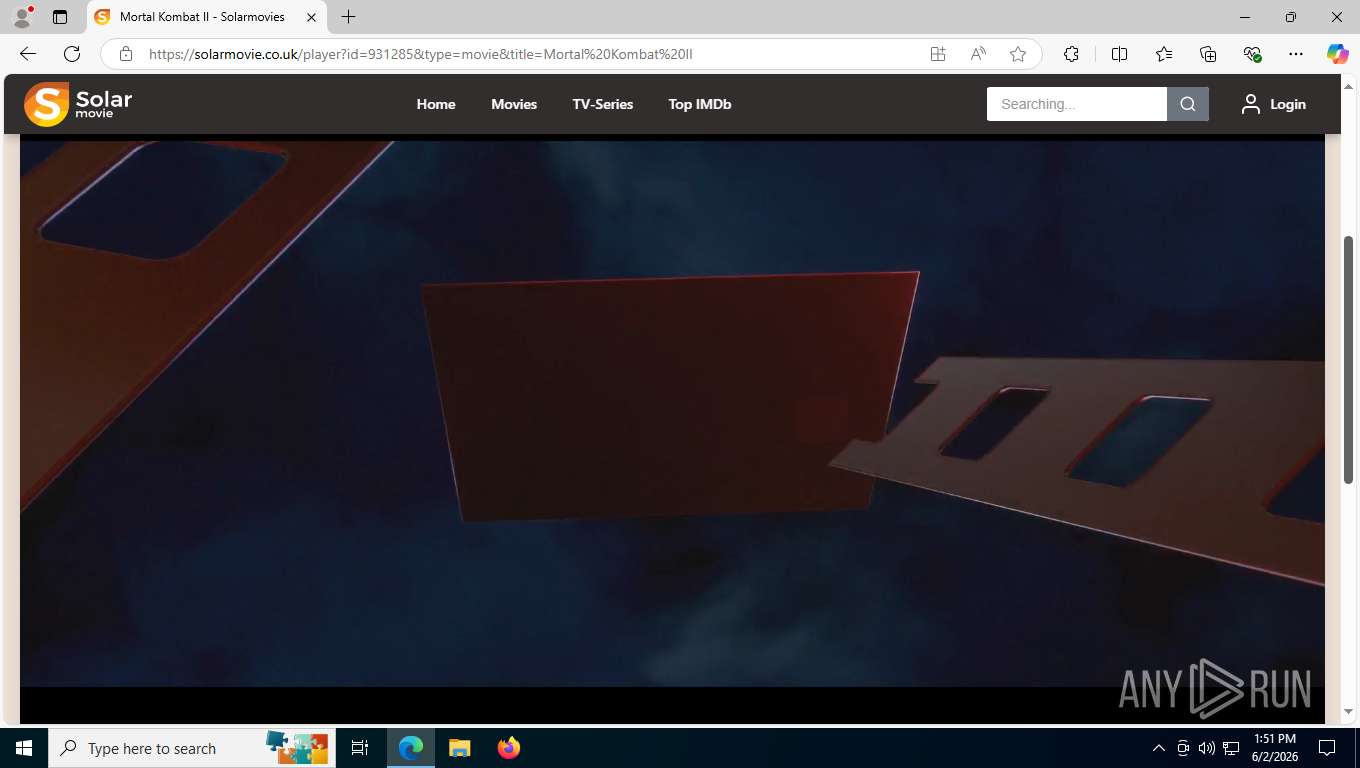This screenshot has height=768, width=1360.
Task: Open Task View on taskbar
Action: click(x=360, y=748)
